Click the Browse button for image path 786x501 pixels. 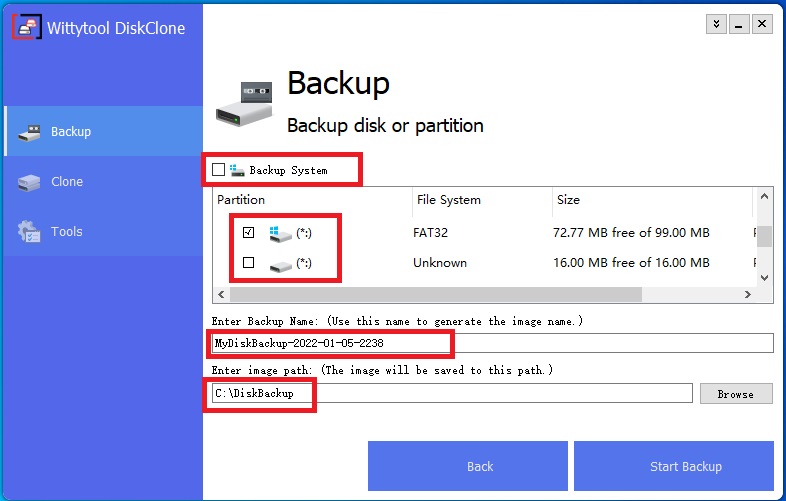(x=736, y=394)
